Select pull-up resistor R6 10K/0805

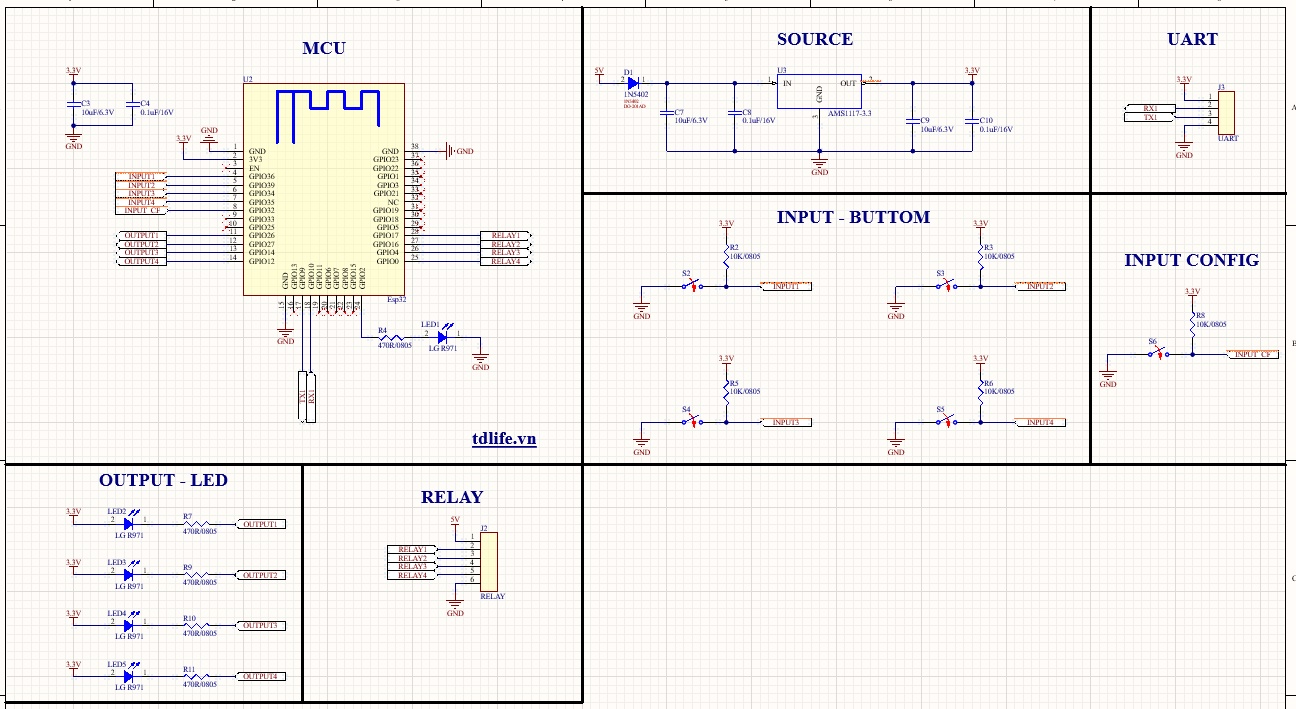coord(980,393)
